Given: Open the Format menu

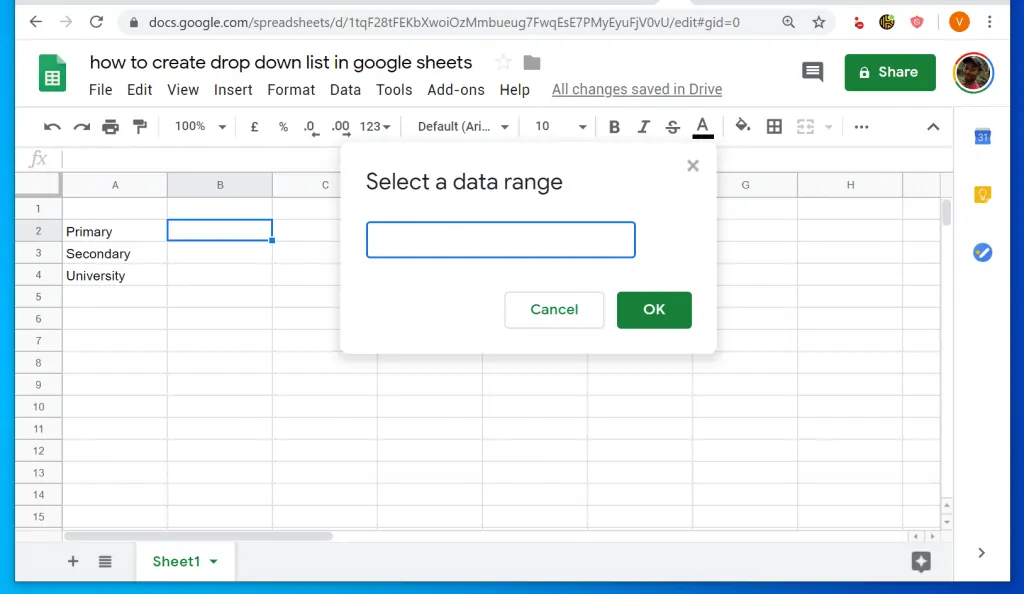Looking at the screenshot, I should pyautogui.click(x=291, y=89).
